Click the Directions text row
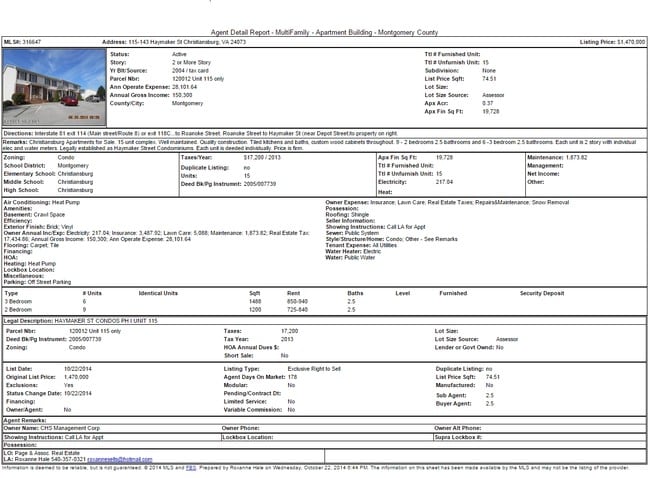Viewport: 650px width, 478px height. pos(200,133)
